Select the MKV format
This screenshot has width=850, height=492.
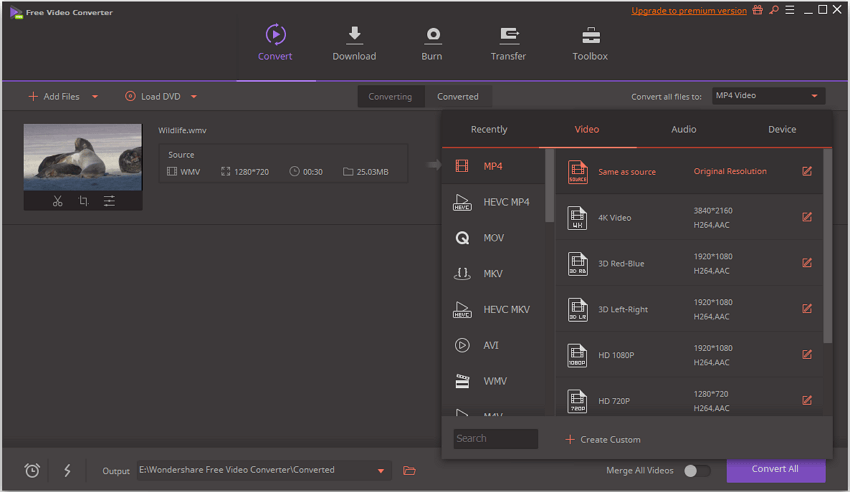click(493, 274)
